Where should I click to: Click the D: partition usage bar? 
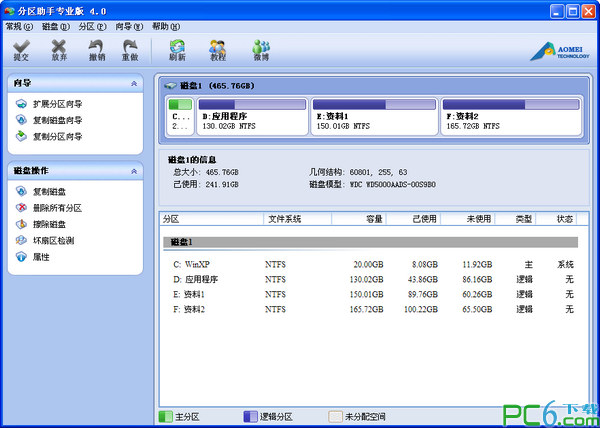click(253, 104)
